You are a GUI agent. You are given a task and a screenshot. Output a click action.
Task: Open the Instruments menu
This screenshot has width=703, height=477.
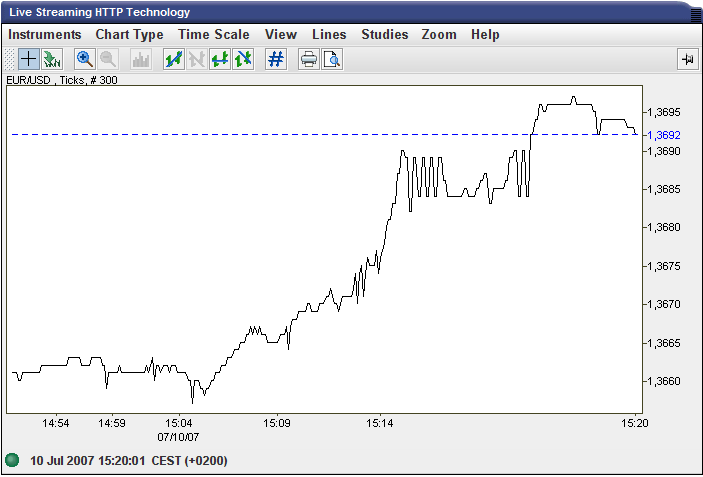click(45, 34)
